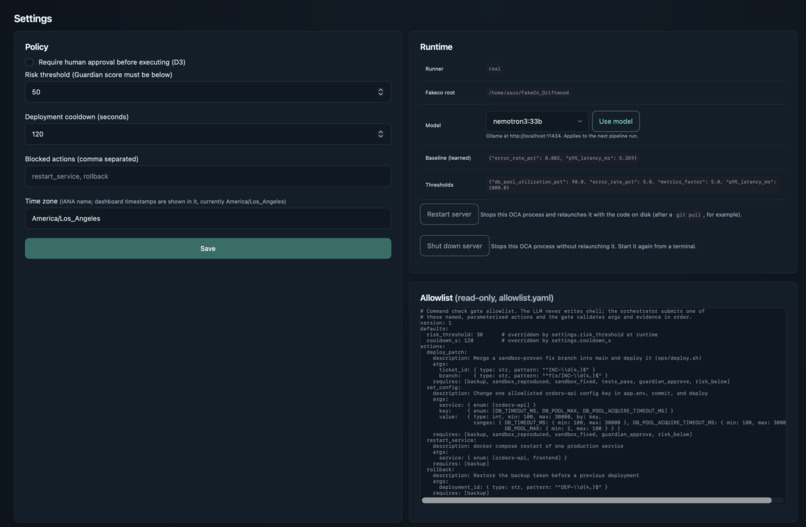Click the Deployment cooldown (seconds) label
Image resolution: width=806 pixels, height=527 pixels.
[77, 117]
